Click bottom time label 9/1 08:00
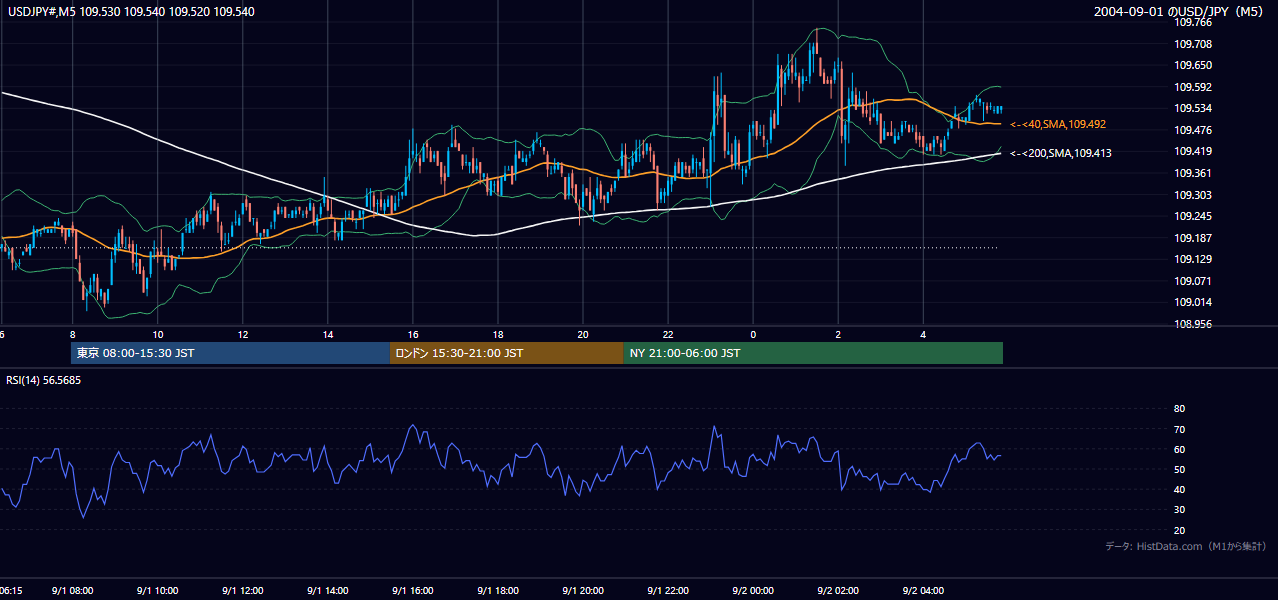Viewport: 1278px width, 600px height. (73, 591)
